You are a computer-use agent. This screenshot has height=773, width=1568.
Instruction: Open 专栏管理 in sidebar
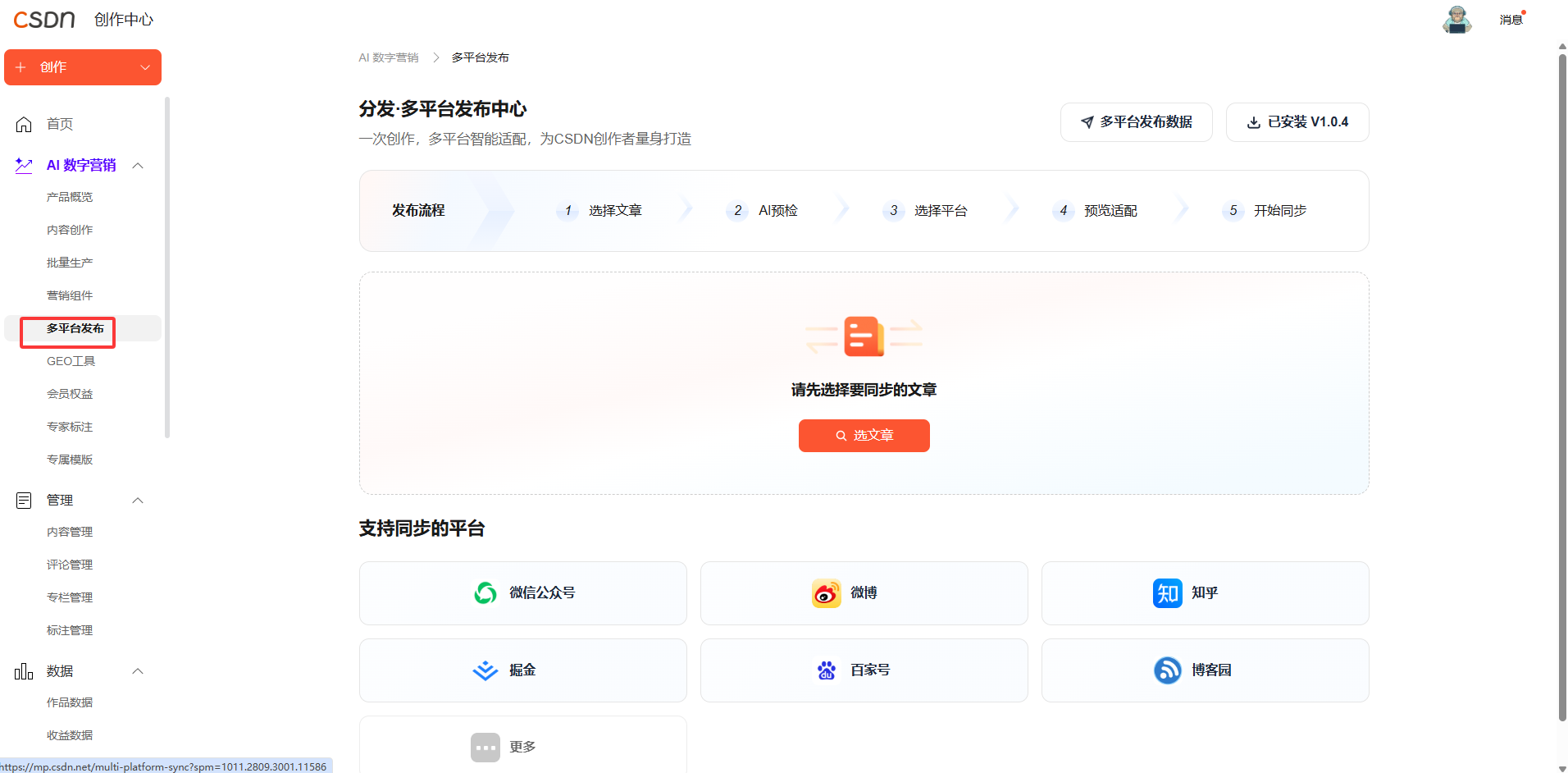click(70, 597)
